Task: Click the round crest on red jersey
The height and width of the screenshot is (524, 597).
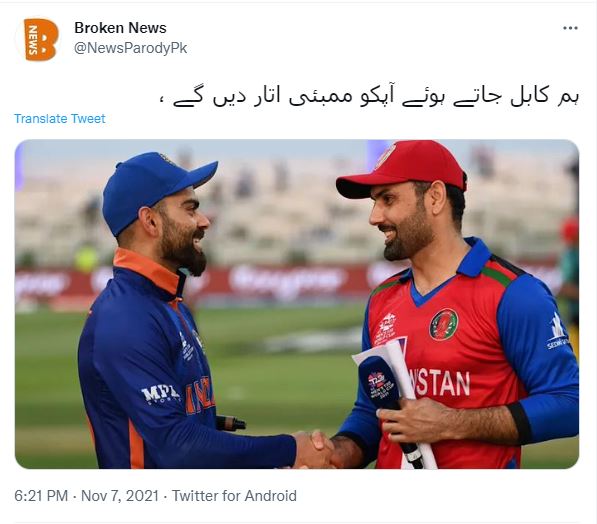Action: tap(444, 324)
